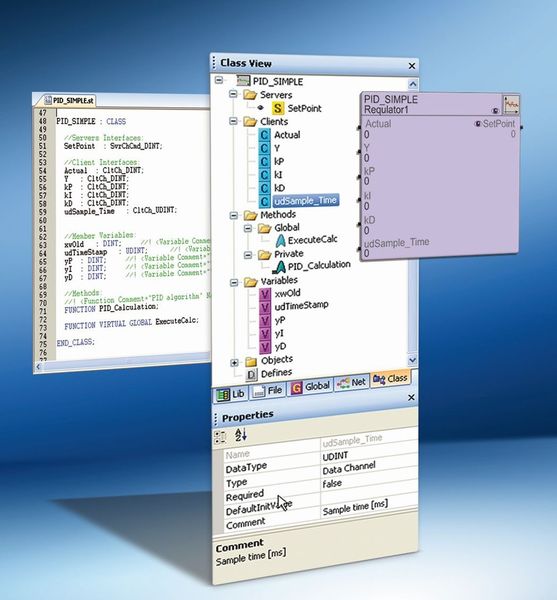Close the Class View panel
Image resolution: width=557 pixels, height=600 pixels.
pos(412,66)
